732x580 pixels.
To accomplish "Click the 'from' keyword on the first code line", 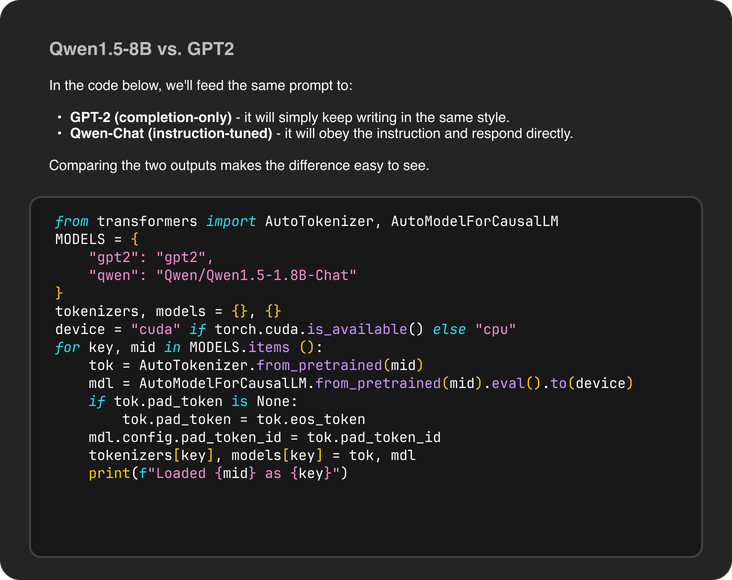I will coord(71,221).
